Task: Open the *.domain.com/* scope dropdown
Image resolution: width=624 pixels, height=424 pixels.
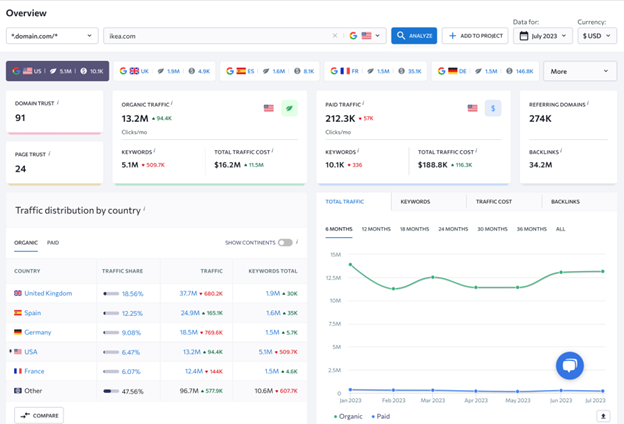Action: (x=52, y=36)
